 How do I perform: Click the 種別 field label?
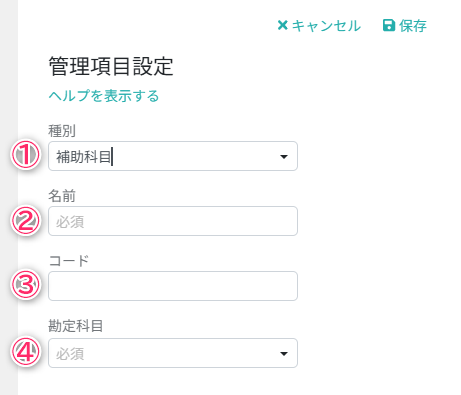[62, 131]
